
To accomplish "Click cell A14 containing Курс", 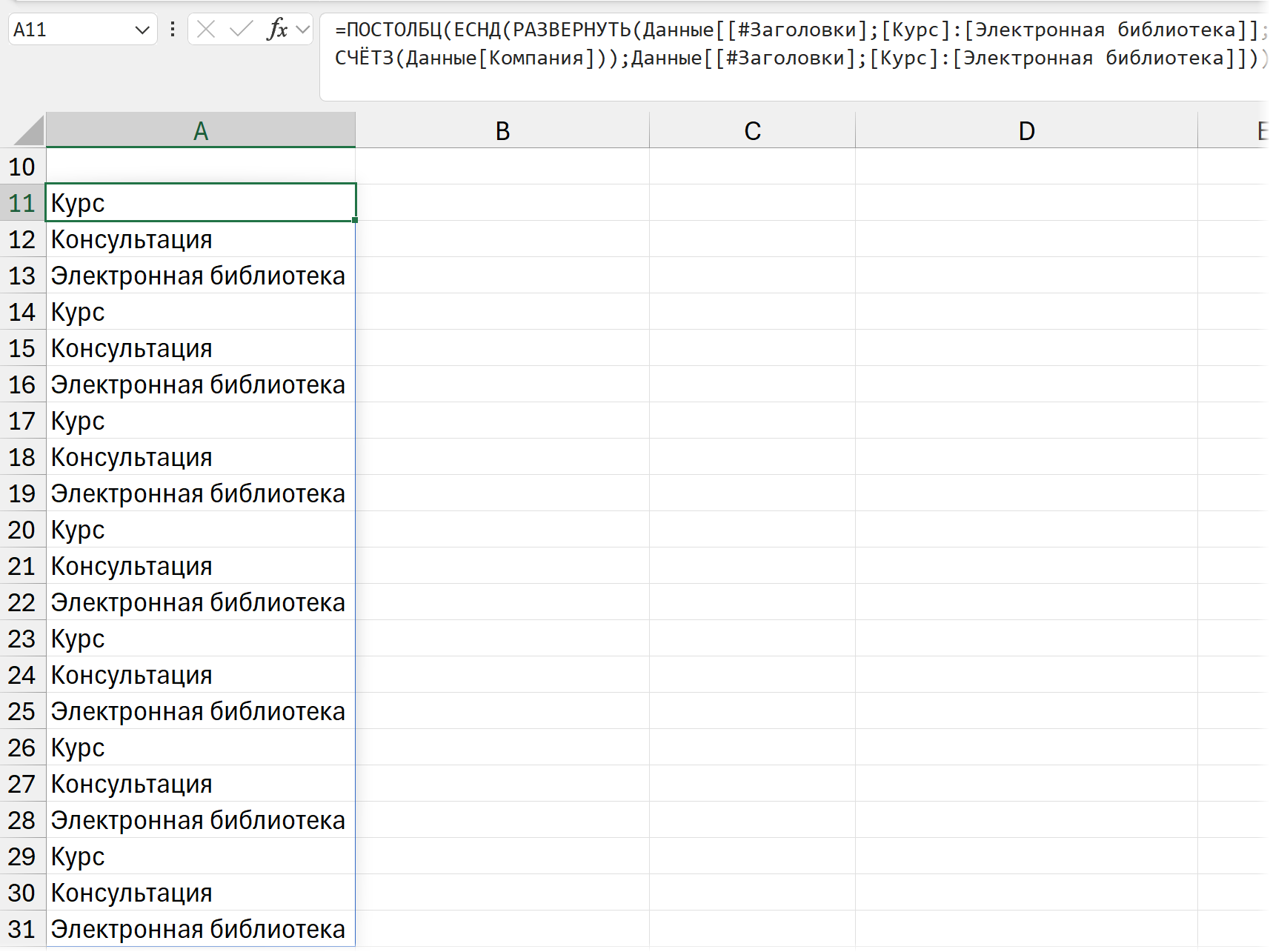I will [201, 312].
